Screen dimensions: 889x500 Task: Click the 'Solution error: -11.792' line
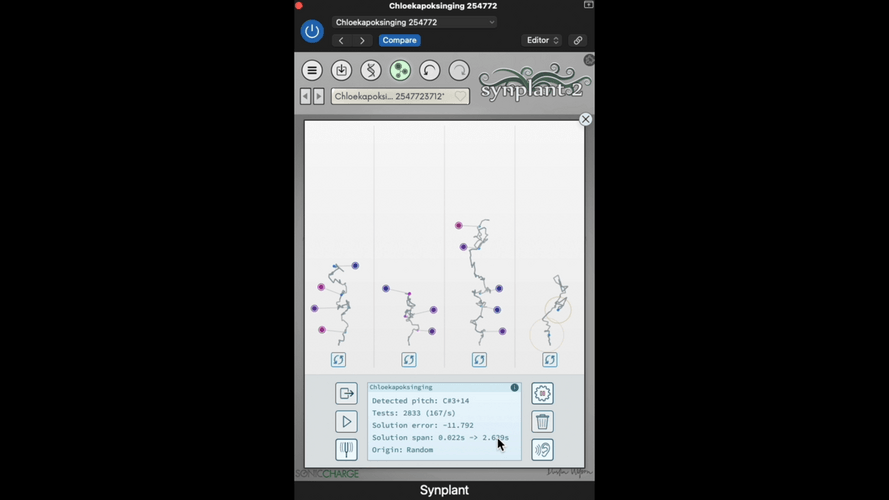pos(423,425)
